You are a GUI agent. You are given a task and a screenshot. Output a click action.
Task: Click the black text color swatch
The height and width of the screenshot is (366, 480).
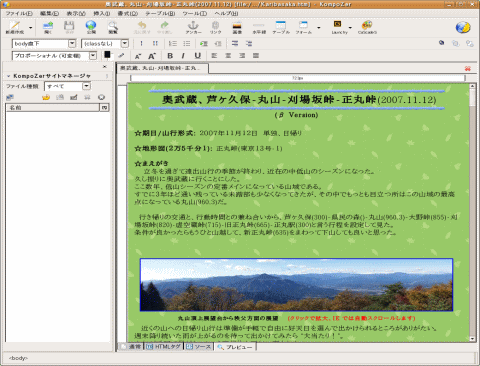[x=107, y=55]
